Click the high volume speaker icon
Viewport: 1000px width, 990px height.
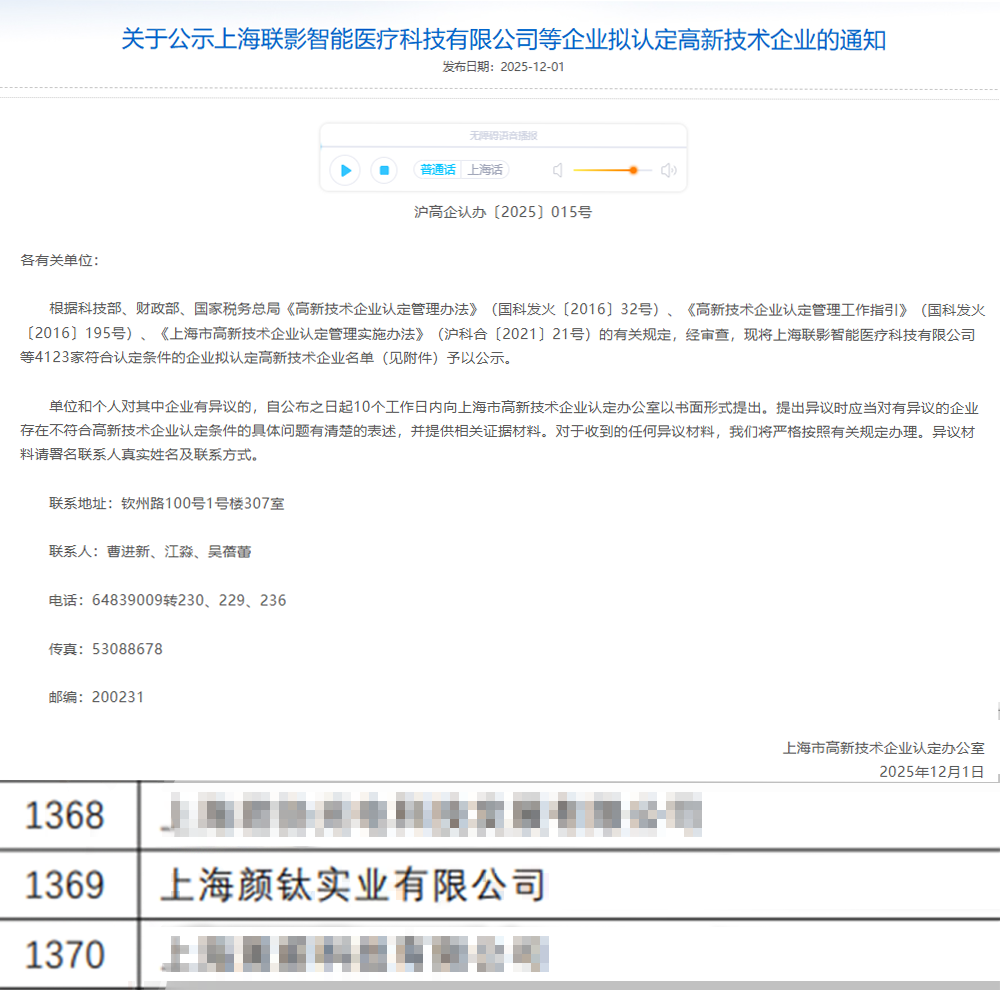coord(668,170)
